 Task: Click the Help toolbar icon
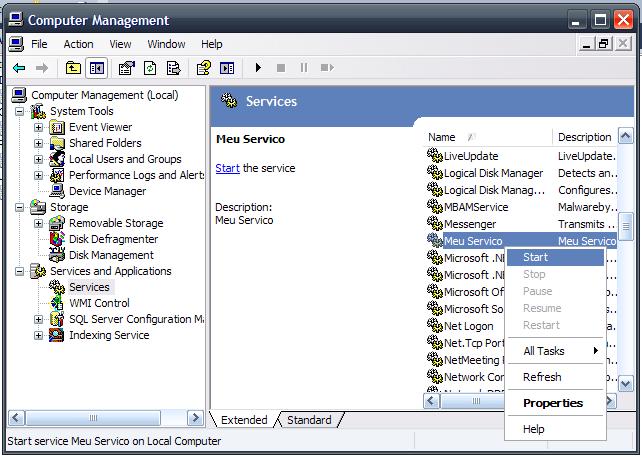(x=203, y=68)
